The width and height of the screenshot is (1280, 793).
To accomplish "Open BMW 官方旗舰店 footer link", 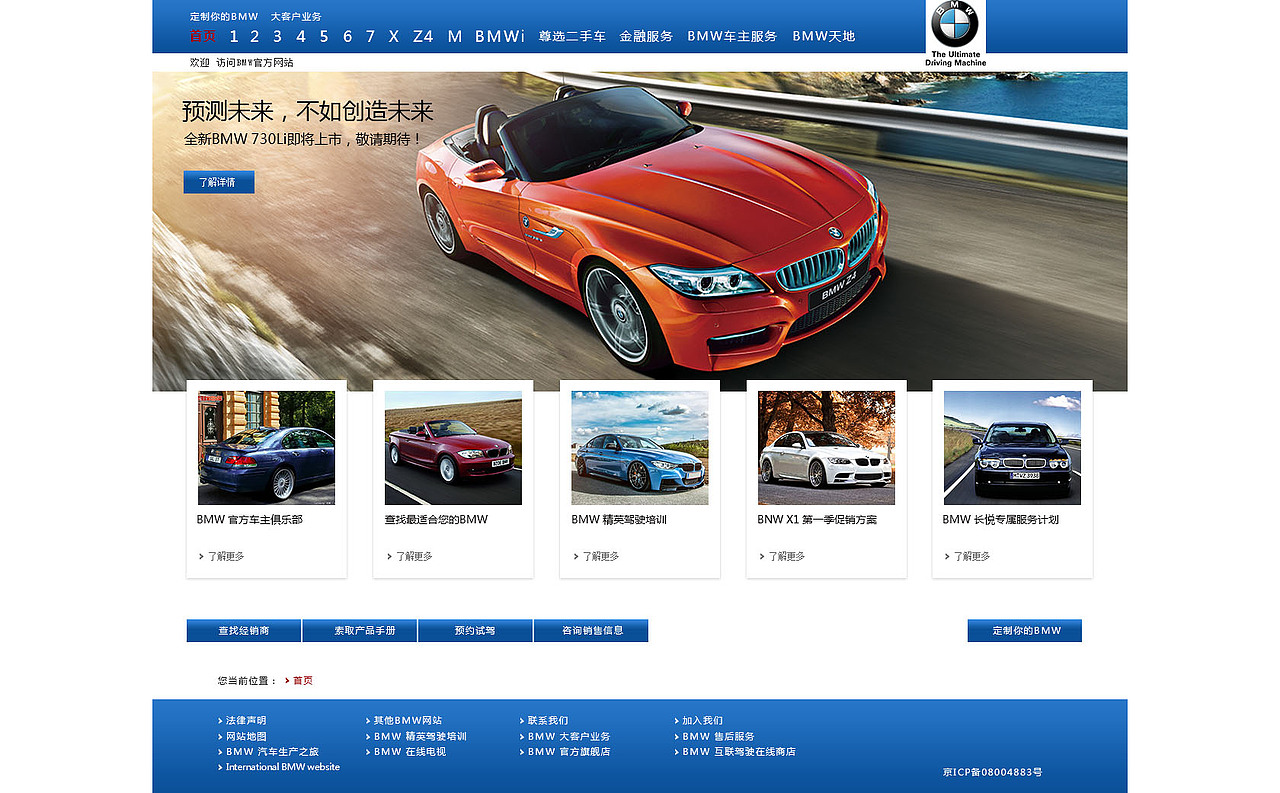I will click(569, 752).
